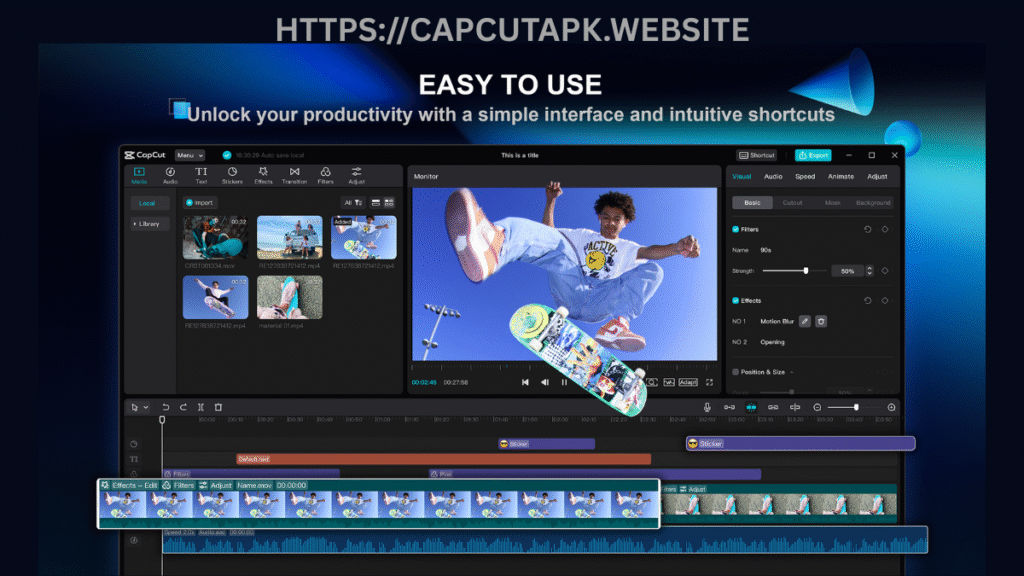Uncheck the Effects checkbox
This screenshot has width=1024, height=576.
tap(735, 300)
